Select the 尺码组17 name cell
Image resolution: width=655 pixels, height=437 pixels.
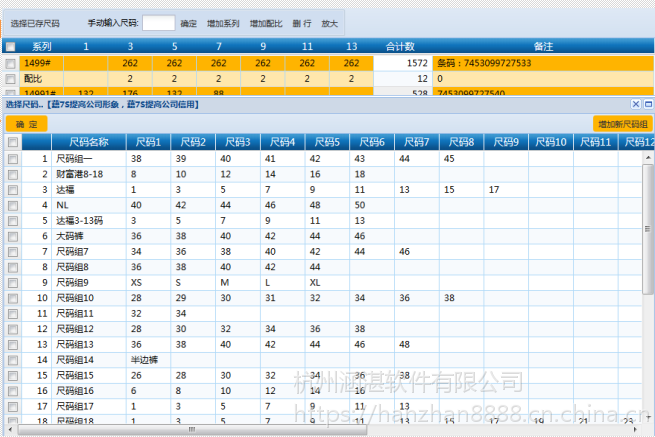pos(89,406)
